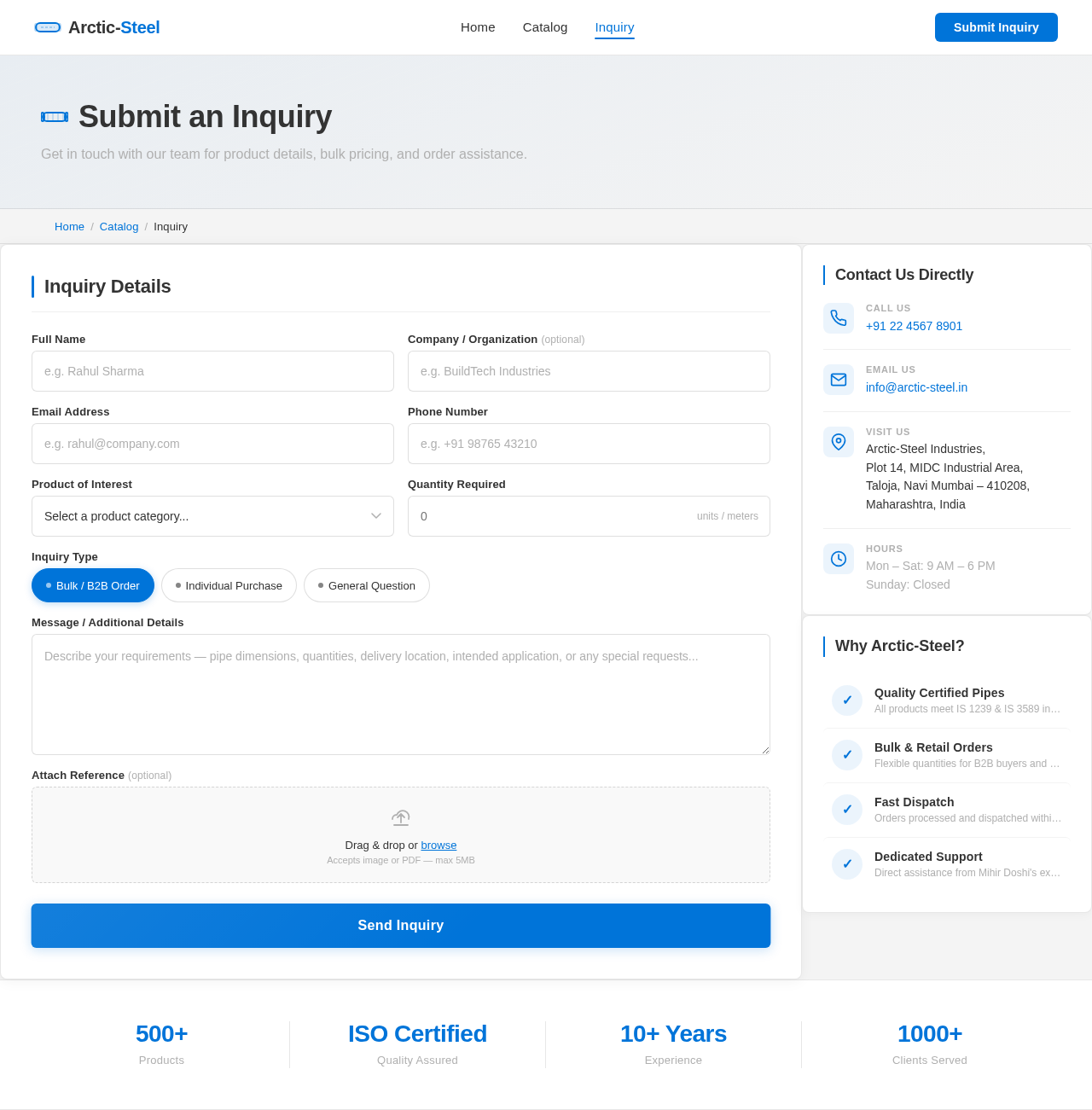Screen dimensions: 1092x1110
Task: Go to the Catalog page from navigation
Action: click(x=545, y=27)
